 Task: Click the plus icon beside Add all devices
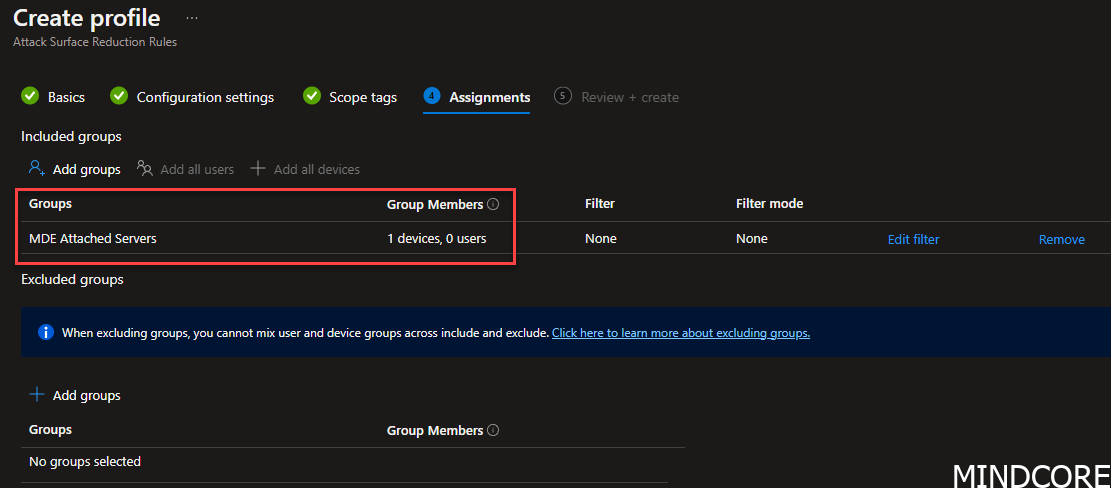click(x=259, y=169)
